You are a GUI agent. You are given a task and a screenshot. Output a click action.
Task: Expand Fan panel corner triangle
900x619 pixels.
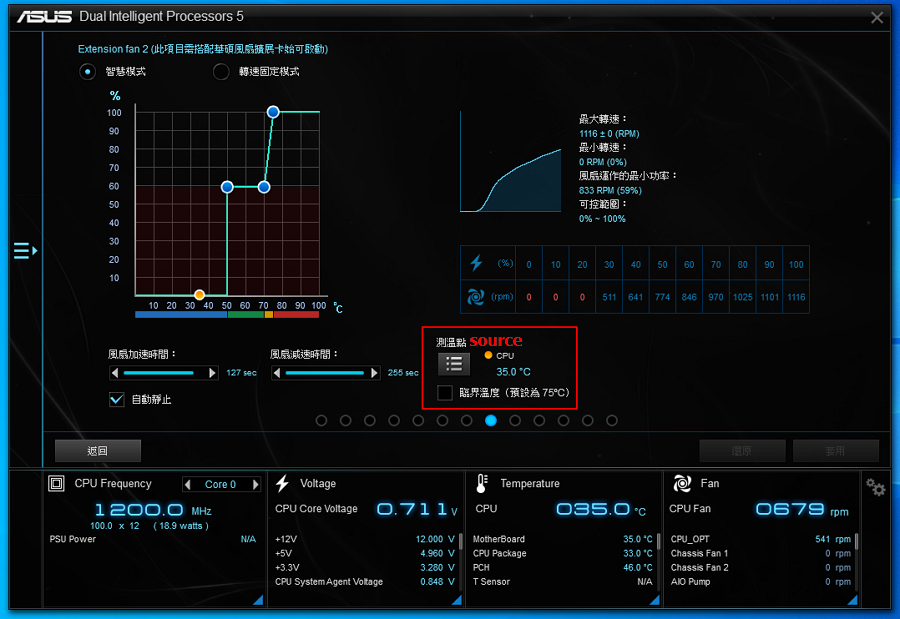[852, 599]
